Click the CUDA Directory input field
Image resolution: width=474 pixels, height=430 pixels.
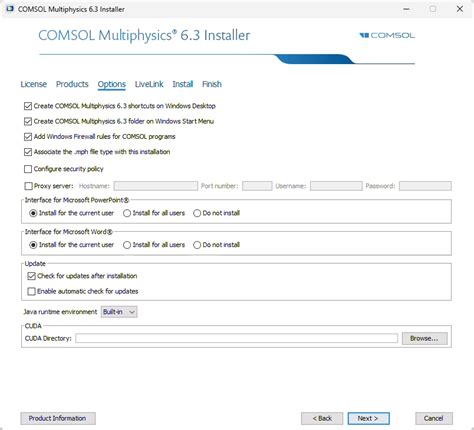[236, 338]
